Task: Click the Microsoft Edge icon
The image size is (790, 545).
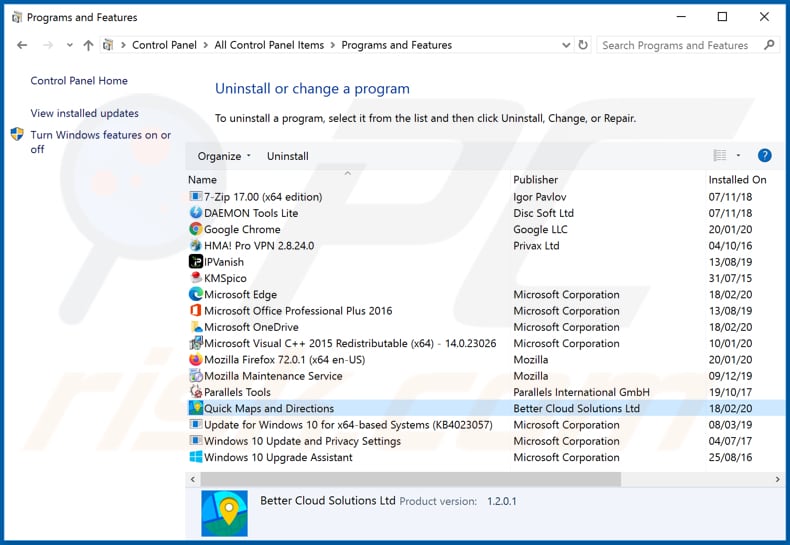Action: 195,294
